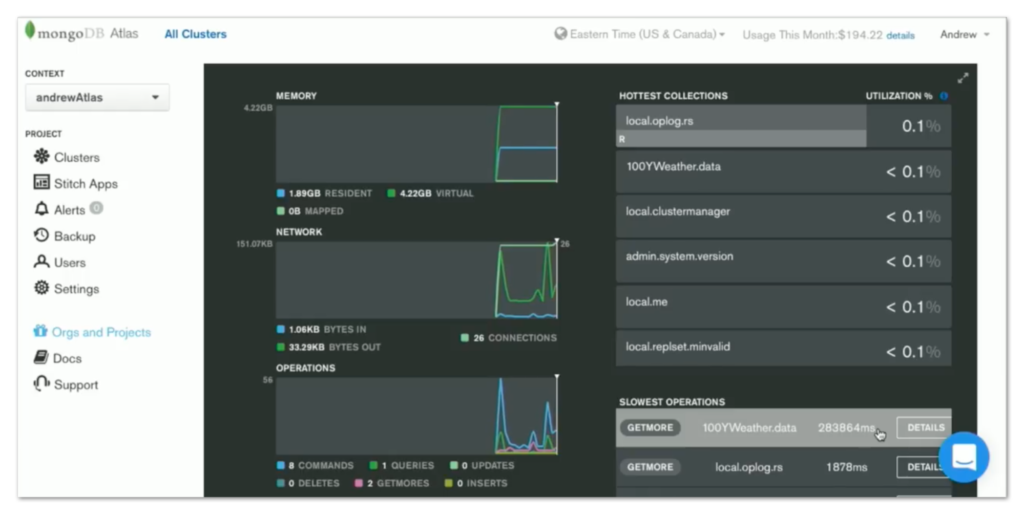Click the Utilization % info icon
Screen dimensions: 1024x517
944,96
